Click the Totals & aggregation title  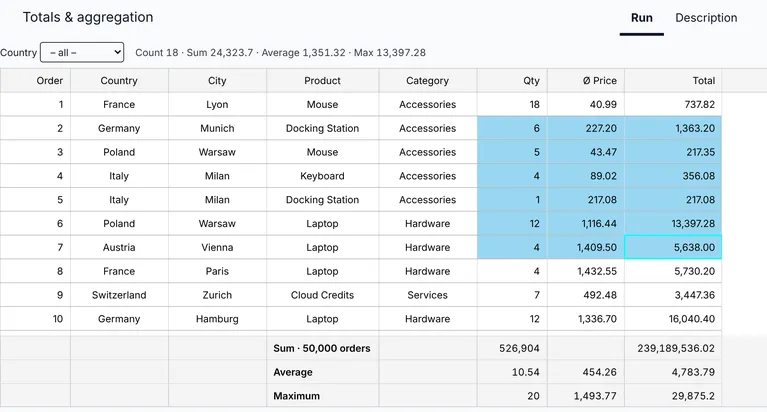tap(88, 17)
